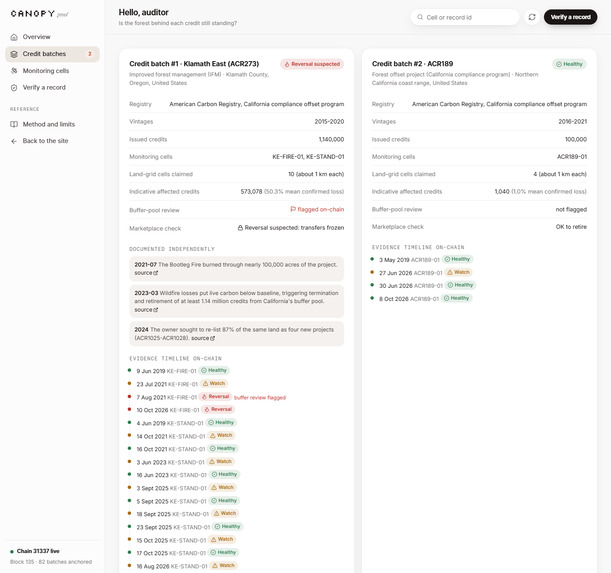Click Healthy badge for 5 Sept 2025

click(x=224, y=500)
